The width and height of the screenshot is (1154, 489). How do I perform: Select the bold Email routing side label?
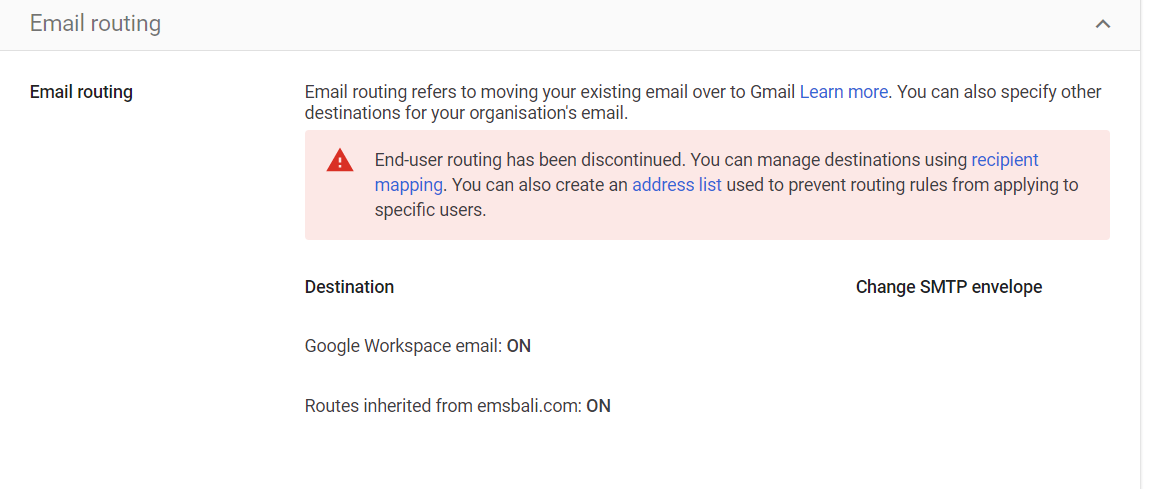[81, 92]
